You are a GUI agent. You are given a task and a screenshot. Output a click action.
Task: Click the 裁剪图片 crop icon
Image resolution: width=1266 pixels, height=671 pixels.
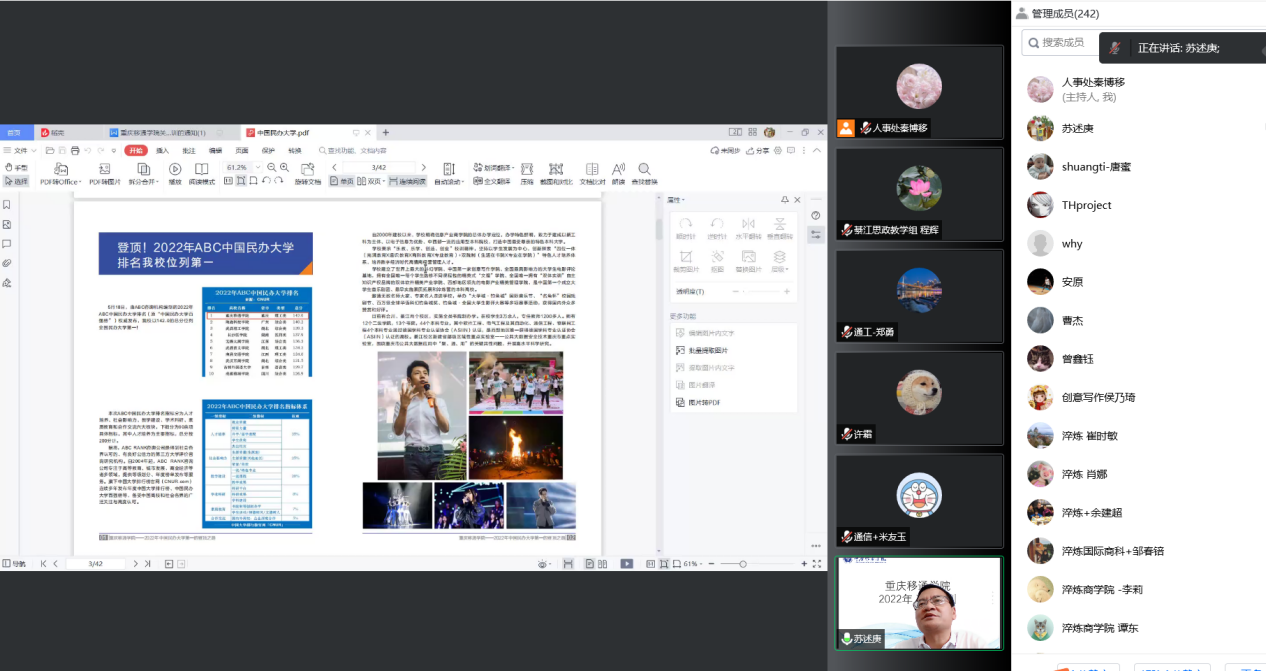[x=685, y=262]
